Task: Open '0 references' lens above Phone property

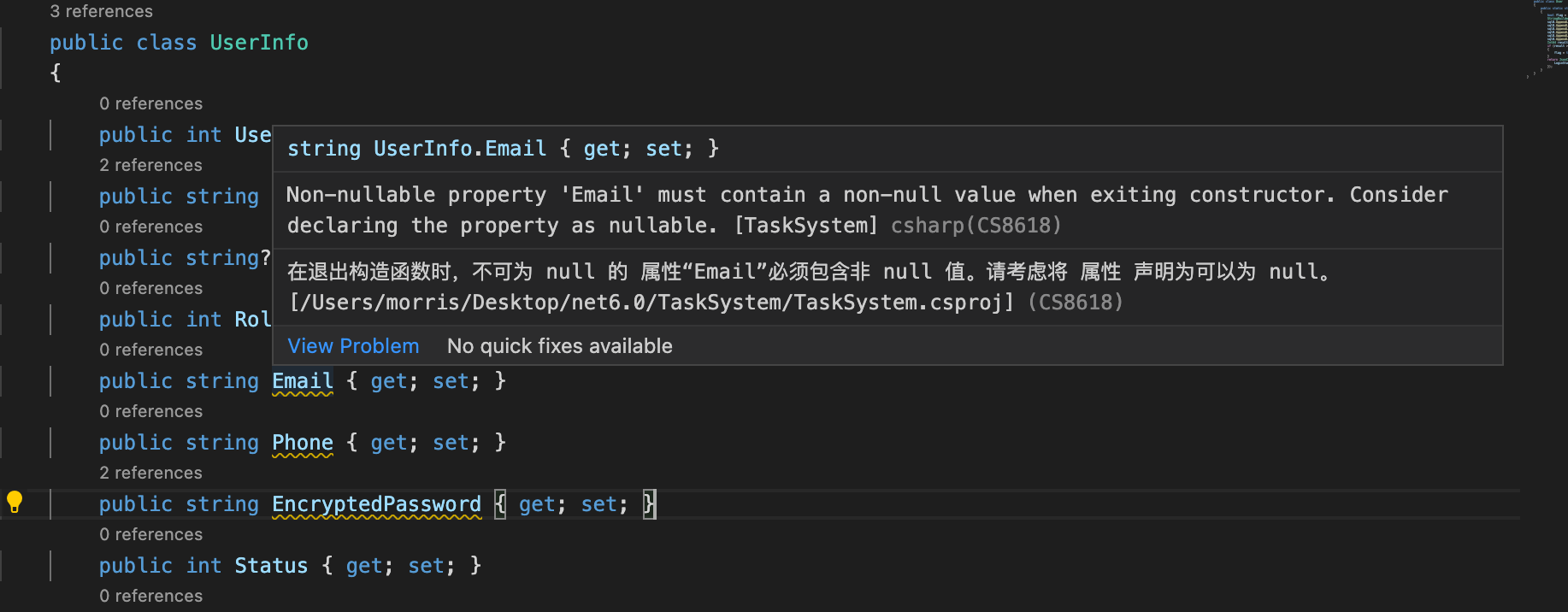Action: click(150, 411)
